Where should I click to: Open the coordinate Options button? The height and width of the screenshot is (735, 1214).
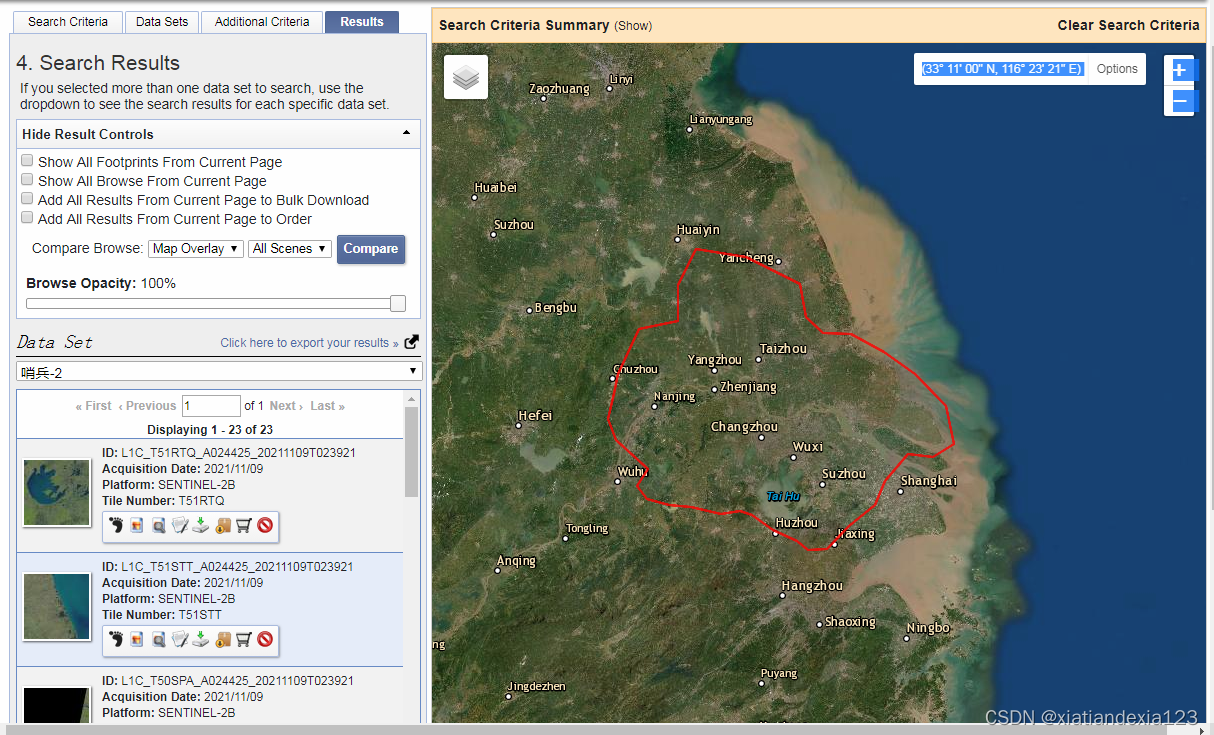(x=1117, y=69)
